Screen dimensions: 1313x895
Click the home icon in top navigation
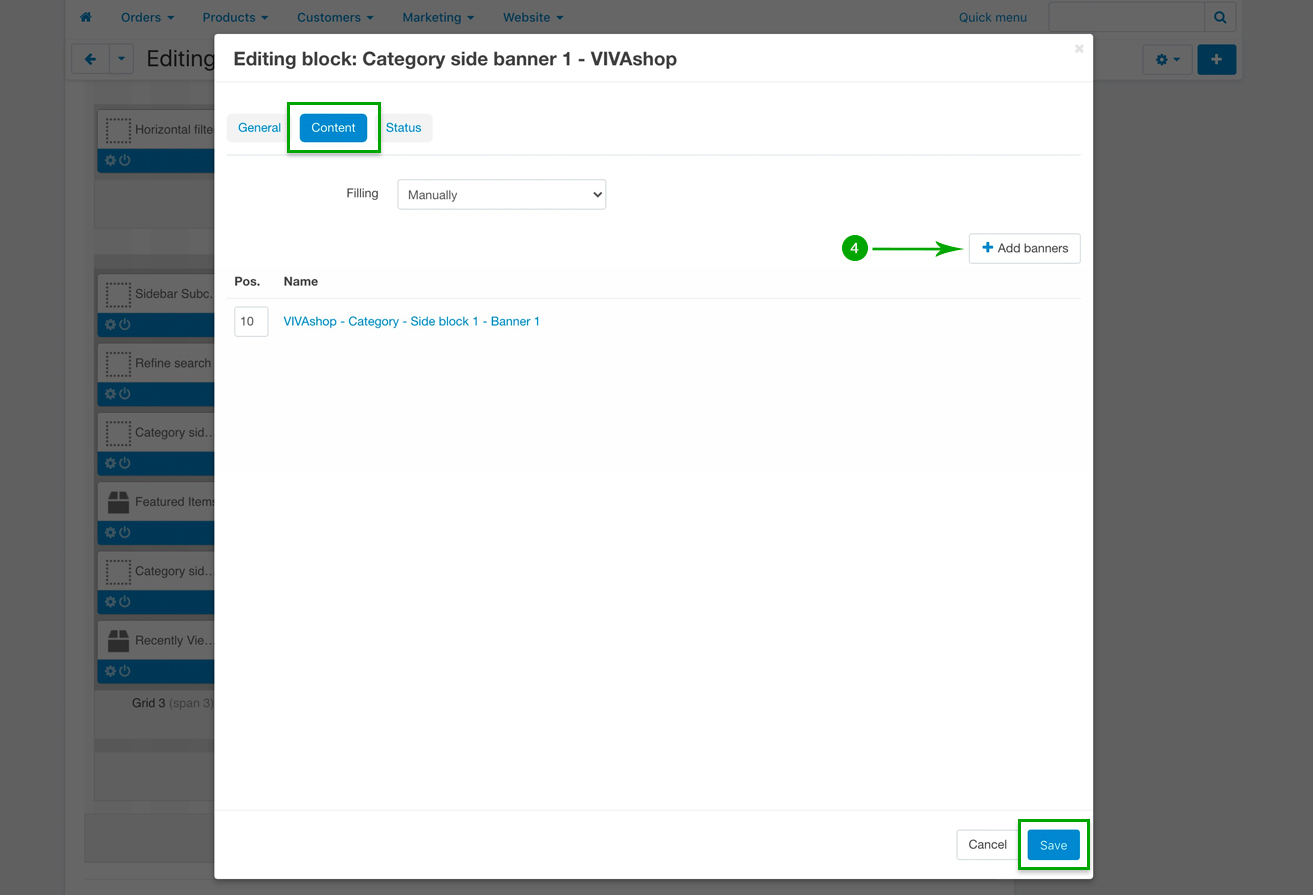(86, 17)
